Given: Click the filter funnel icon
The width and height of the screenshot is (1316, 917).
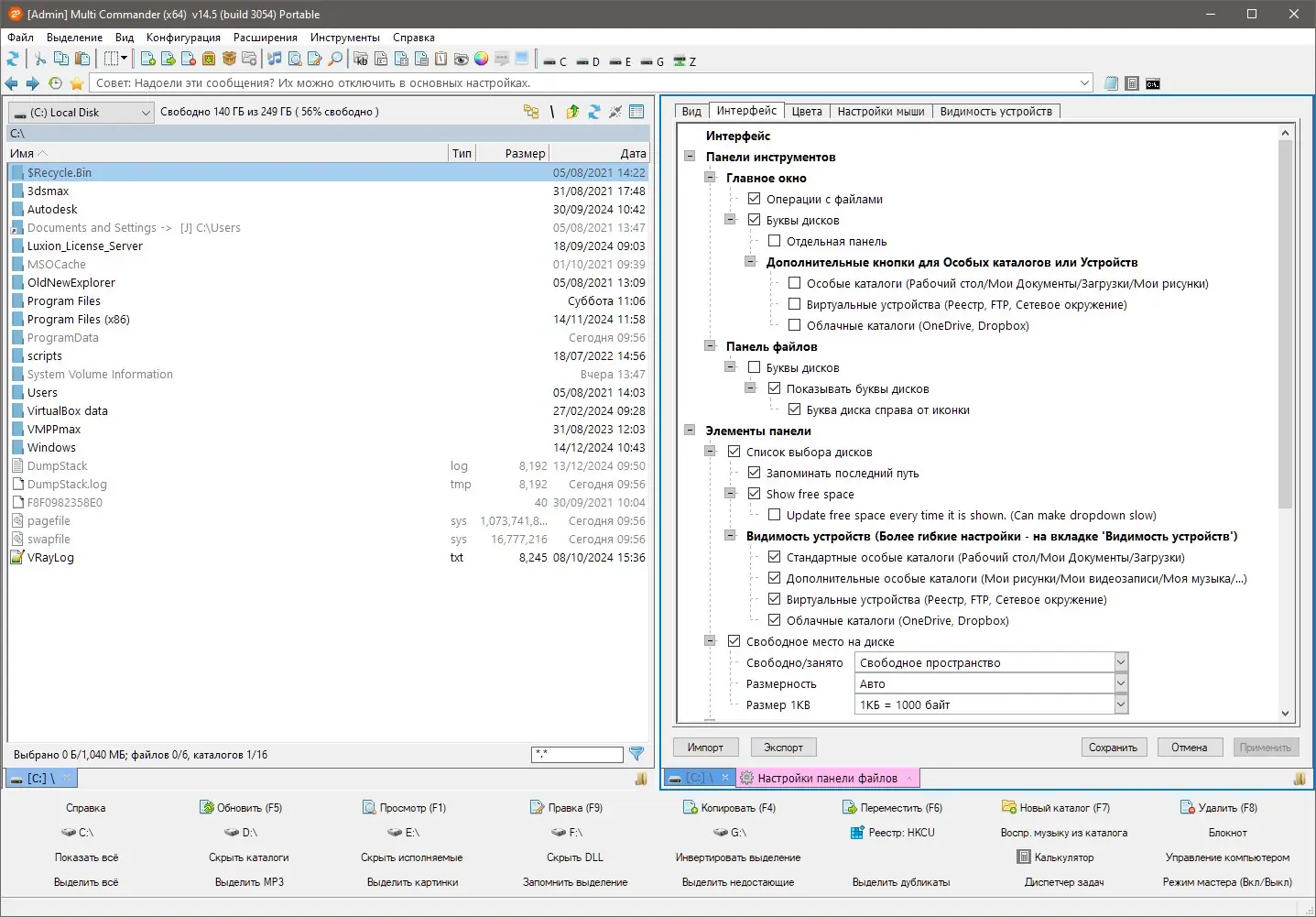Looking at the screenshot, I should coord(636,754).
